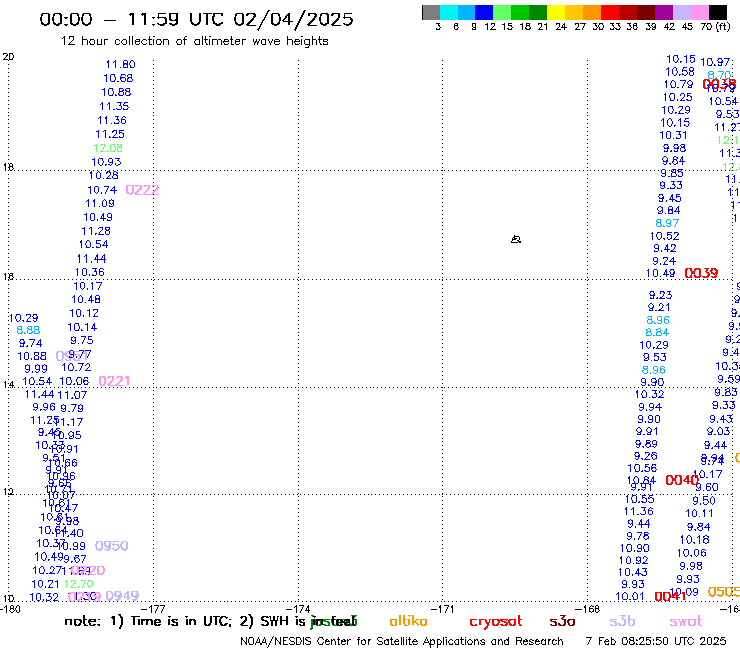Click the wave height value '10.01'

click(x=630, y=596)
